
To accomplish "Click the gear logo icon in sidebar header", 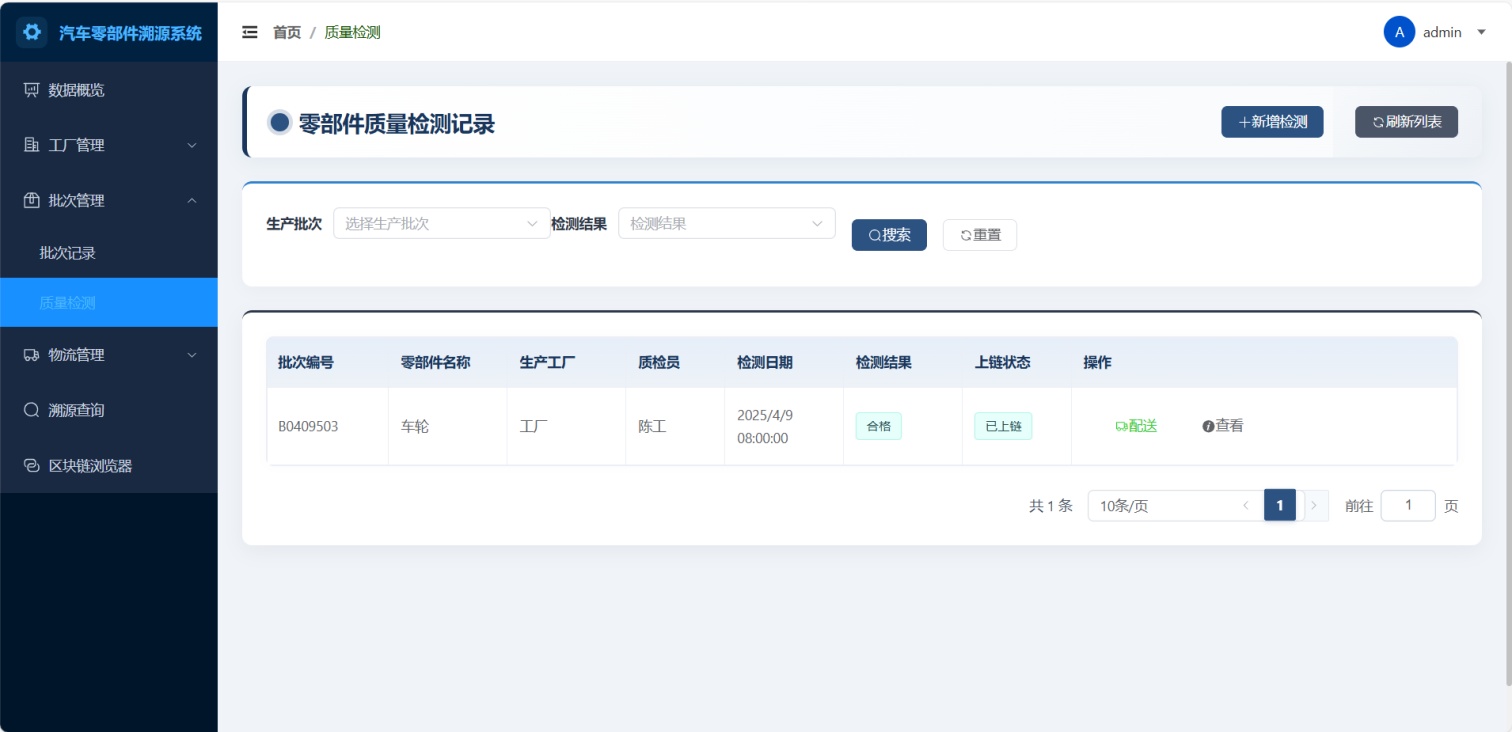I will click(x=32, y=32).
